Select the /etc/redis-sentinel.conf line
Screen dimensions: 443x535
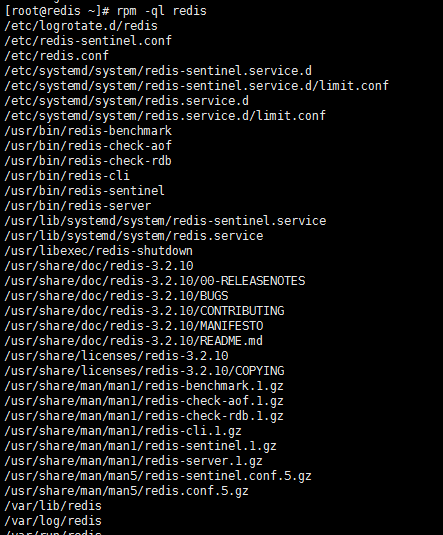click(88, 41)
